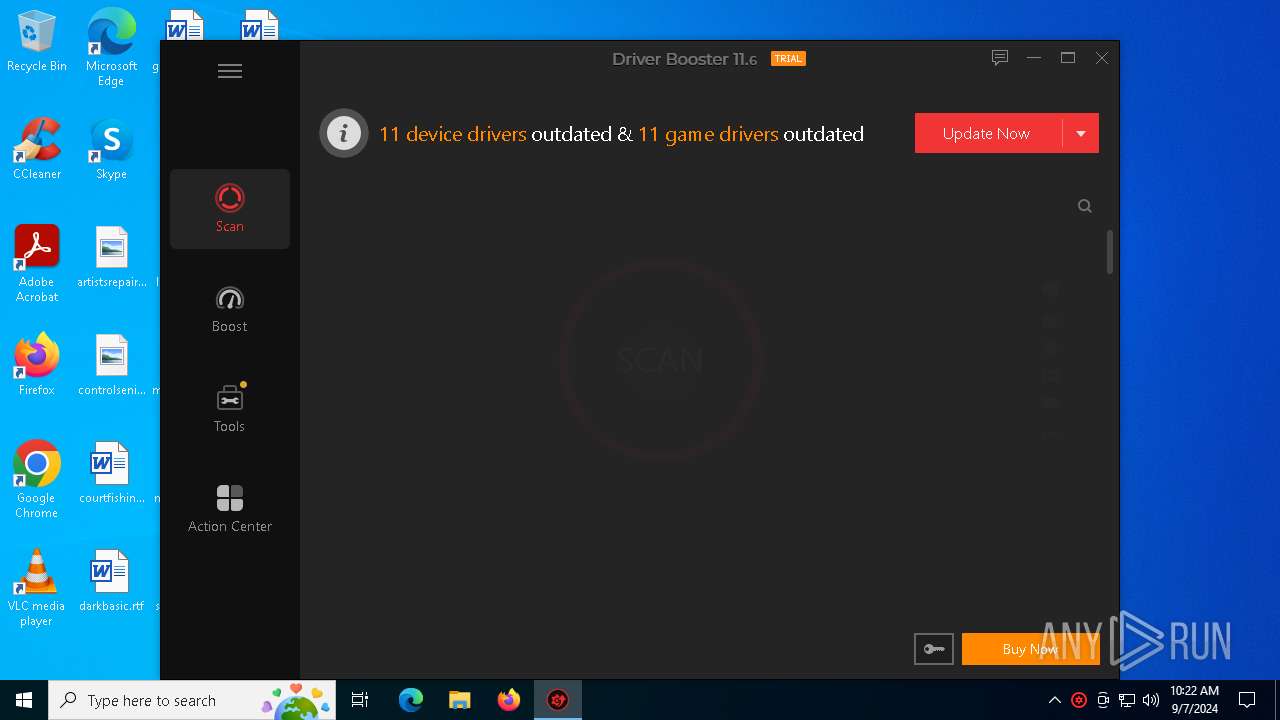Open the hamburger menu in Driver Booster
The height and width of the screenshot is (720, 1280).
tap(230, 71)
